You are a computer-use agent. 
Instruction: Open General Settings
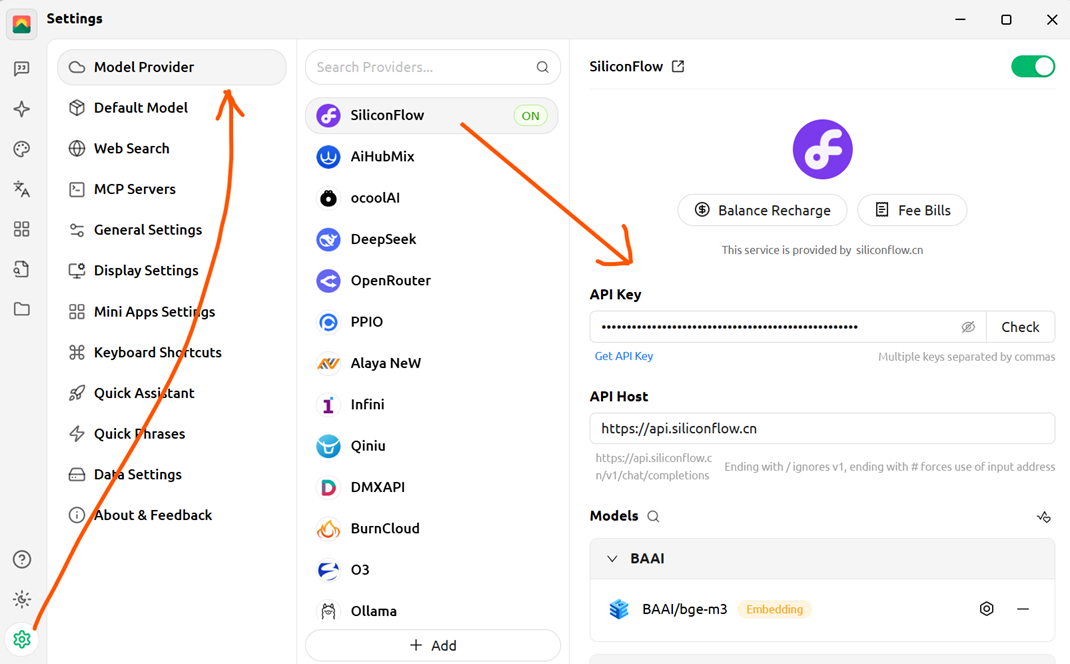tap(172, 230)
